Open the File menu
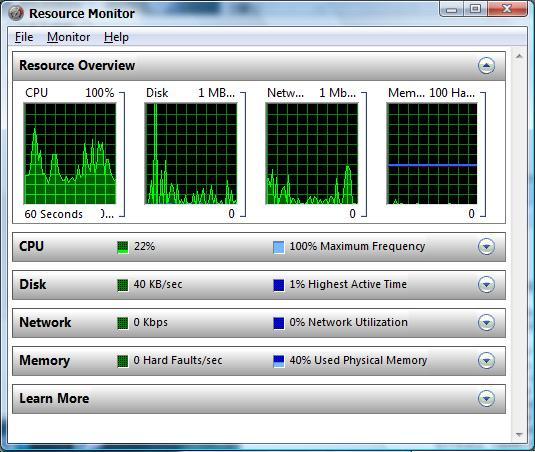The height and width of the screenshot is (452, 535). coord(24,37)
